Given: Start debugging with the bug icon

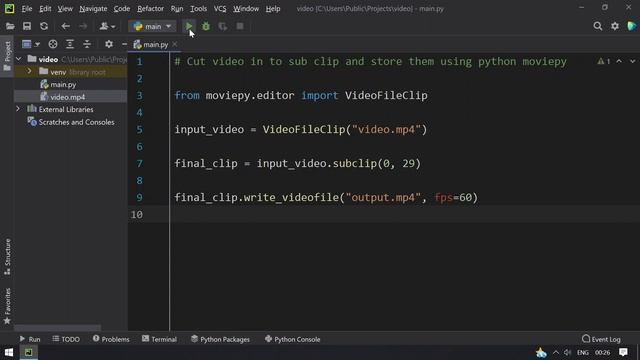Looking at the screenshot, I should click(x=206, y=27).
